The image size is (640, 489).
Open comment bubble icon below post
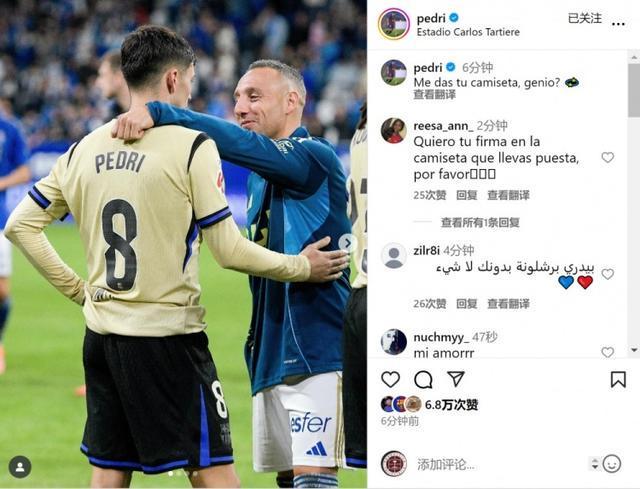423,380
